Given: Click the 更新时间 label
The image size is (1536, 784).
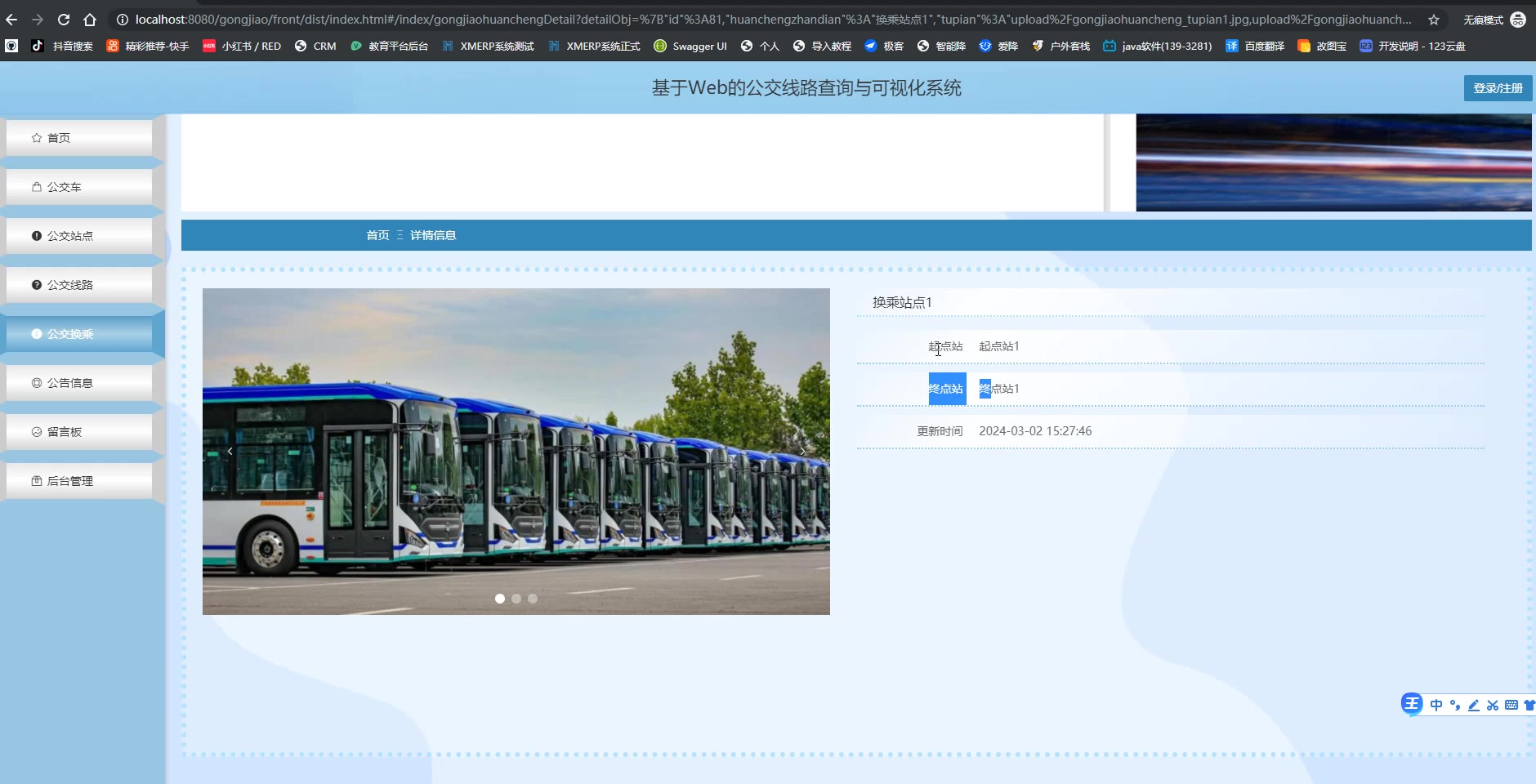Looking at the screenshot, I should click(940, 431).
